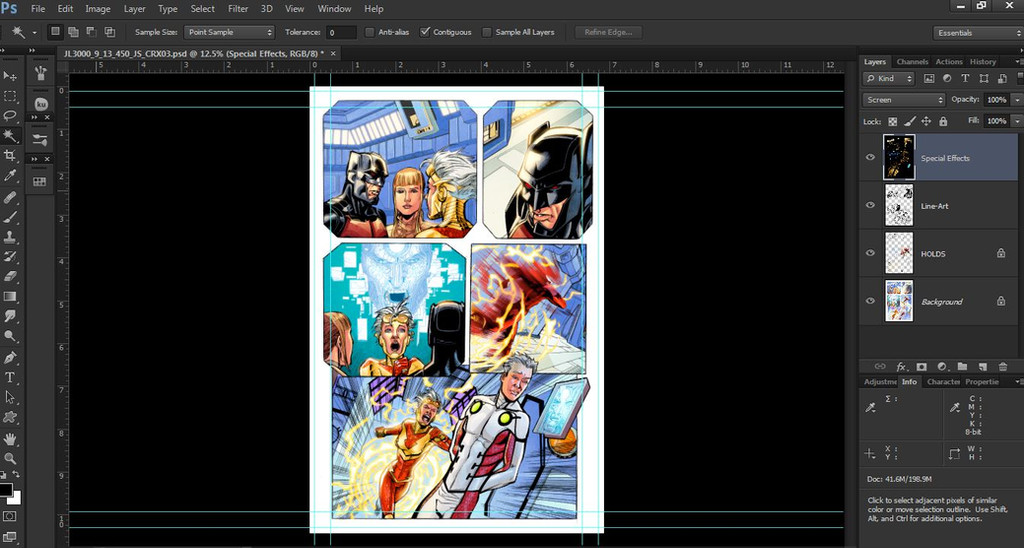Toggle pixel layer filter
Viewport: 1024px width, 548px height.
(929, 78)
